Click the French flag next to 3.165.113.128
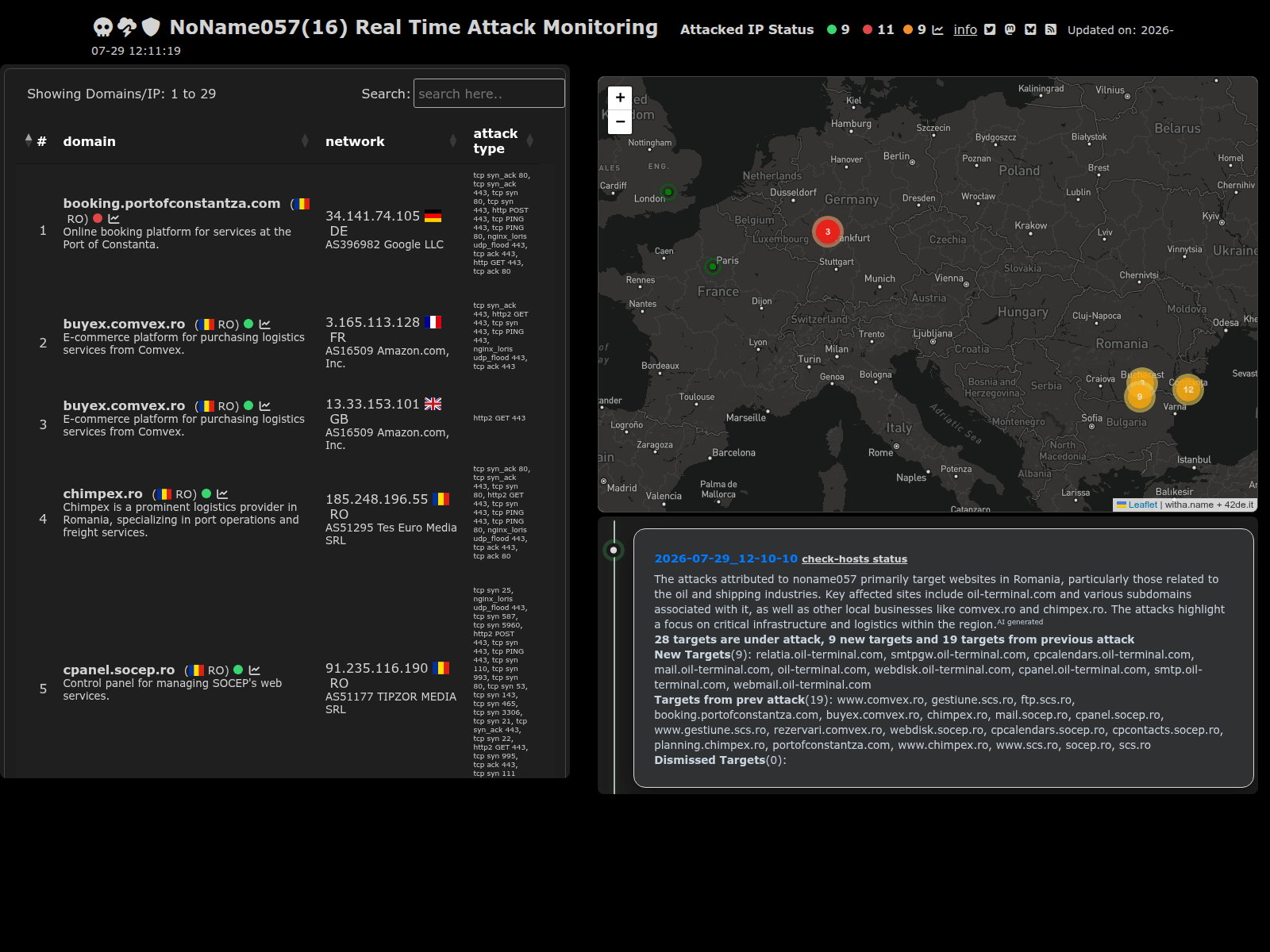This screenshot has height=952, width=1270. pos(433,322)
